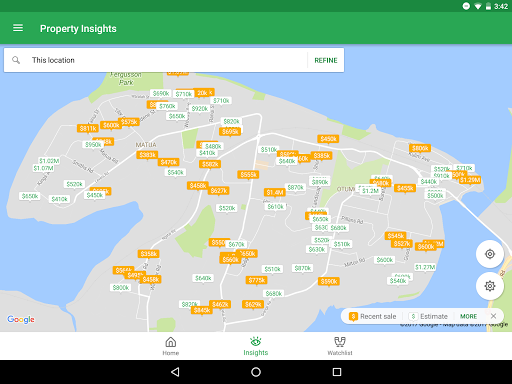This screenshot has height=384, width=512.
Task: Open the $450k sale marker near shoreline
Action: click(x=328, y=139)
